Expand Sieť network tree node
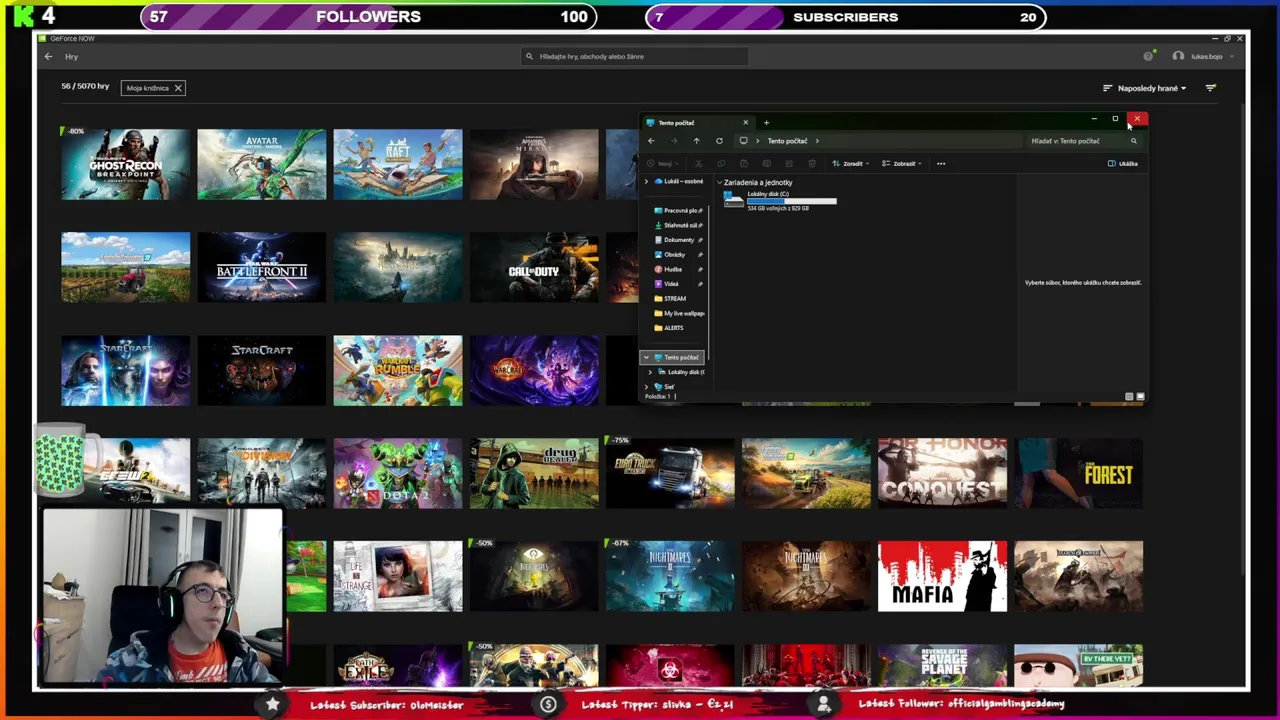Viewport: 1280px width, 720px height. 646,386
